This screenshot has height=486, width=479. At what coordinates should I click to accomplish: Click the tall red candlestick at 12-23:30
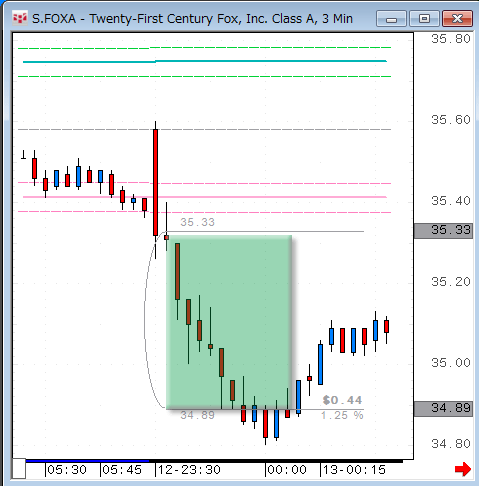pos(155,183)
